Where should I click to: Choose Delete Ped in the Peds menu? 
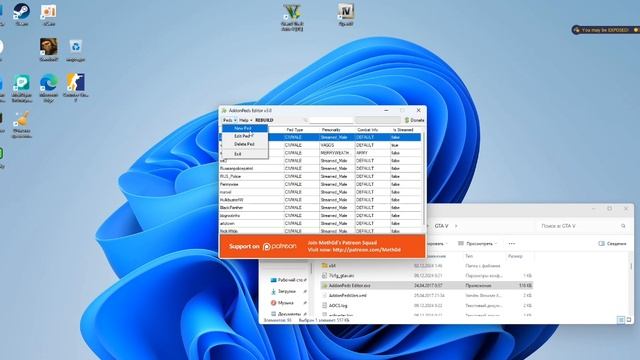(x=244, y=144)
